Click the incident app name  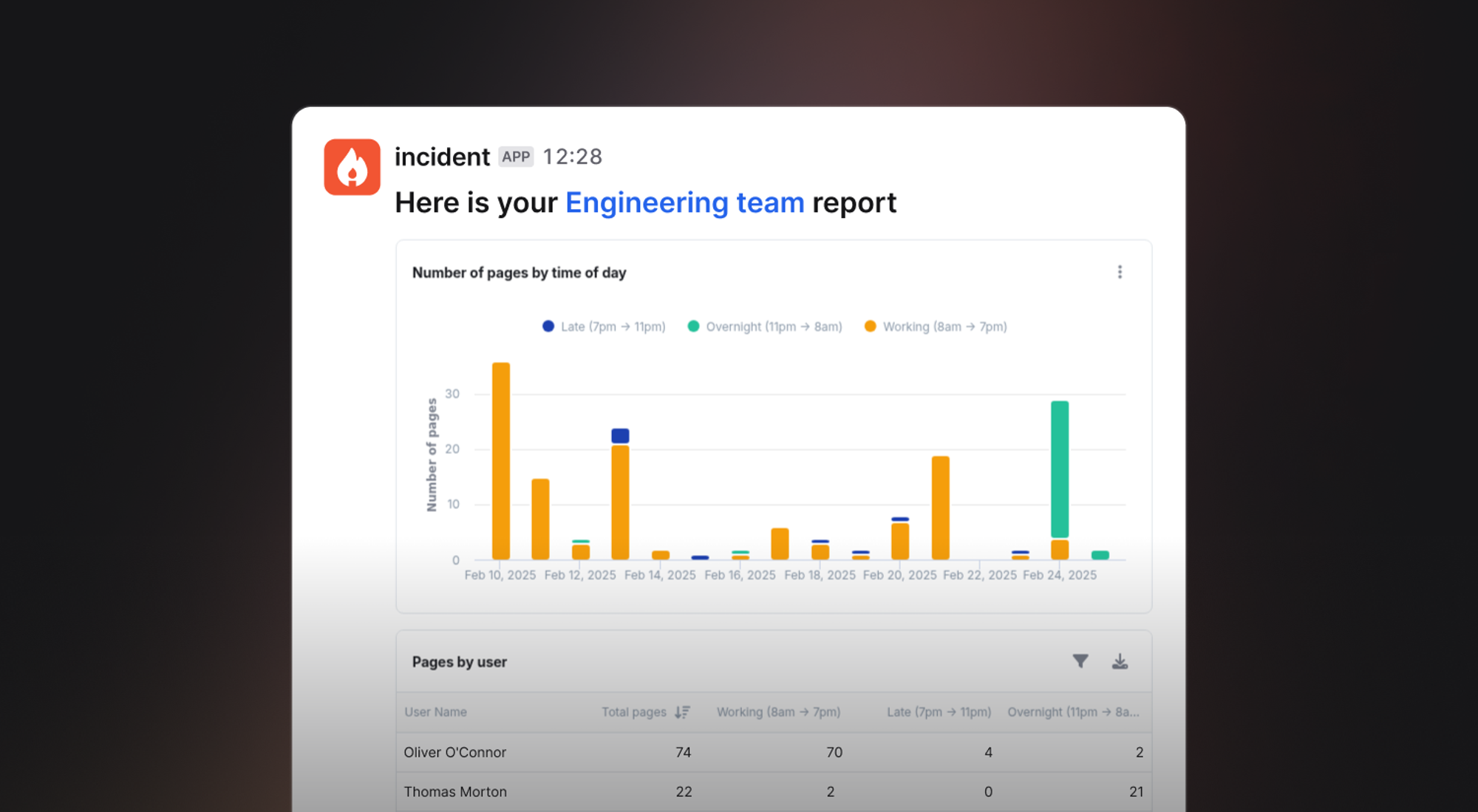(442, 157)
